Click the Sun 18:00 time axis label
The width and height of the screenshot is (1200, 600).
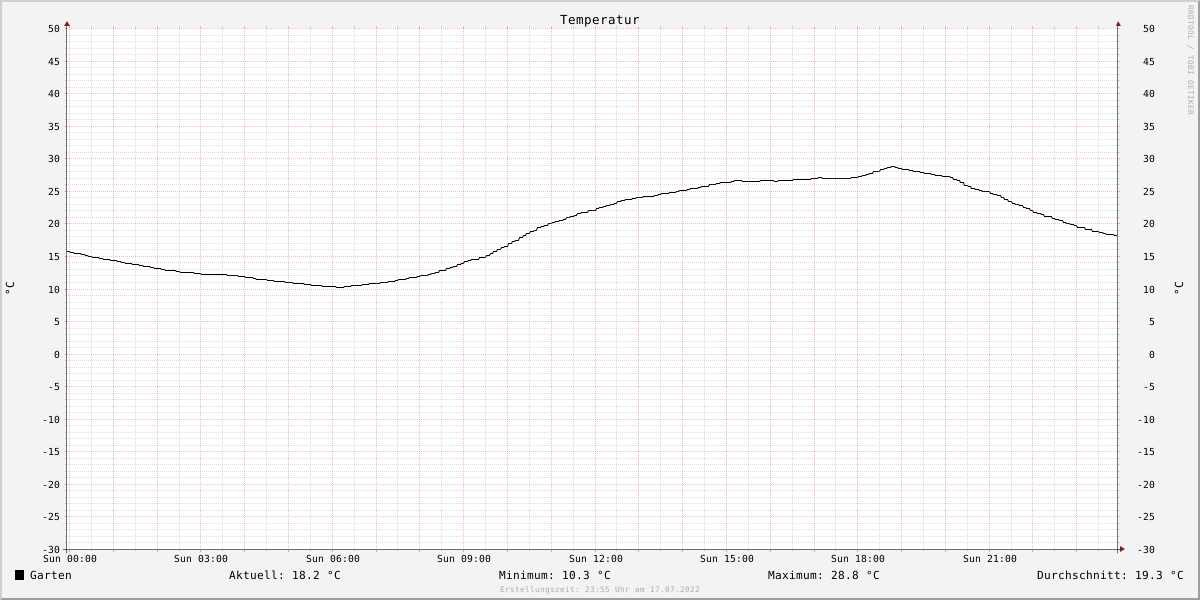point(858,559)
